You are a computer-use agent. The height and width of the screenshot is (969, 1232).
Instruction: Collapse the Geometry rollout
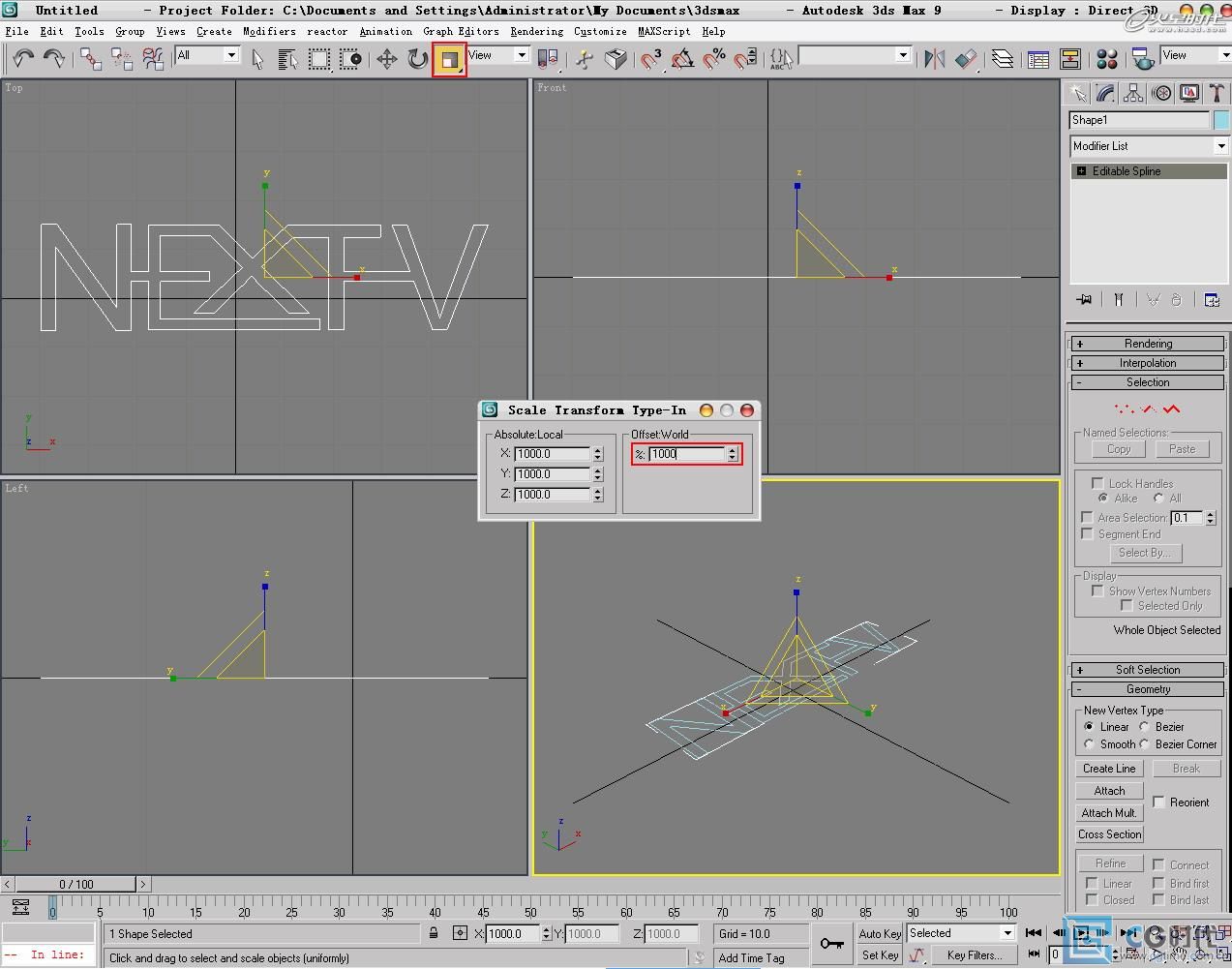pos(1148,689)
